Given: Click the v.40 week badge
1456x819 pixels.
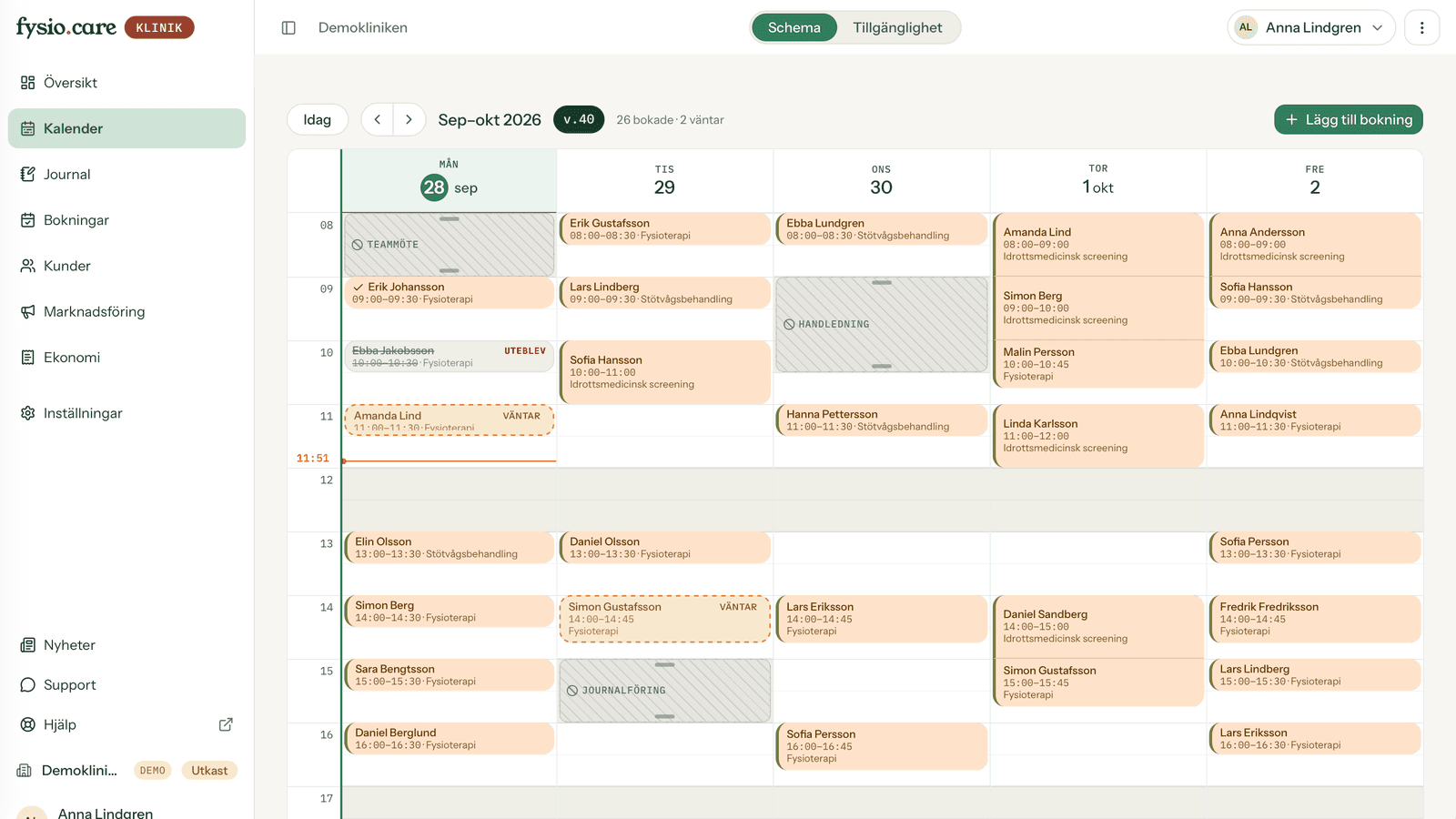Looking at the screenshot, I should pyautogui.click(x=579, y=119).
